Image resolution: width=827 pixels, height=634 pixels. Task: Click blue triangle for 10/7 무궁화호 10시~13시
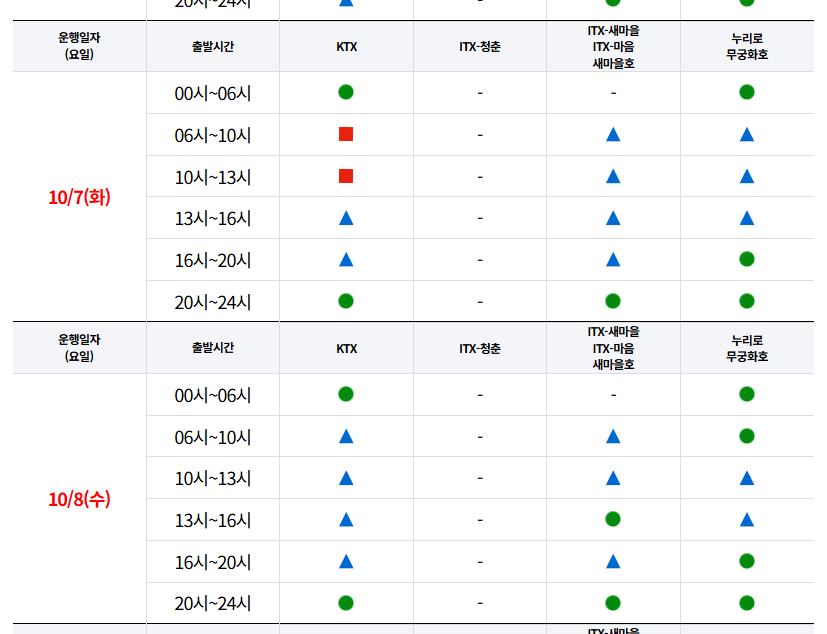point(747,176)
